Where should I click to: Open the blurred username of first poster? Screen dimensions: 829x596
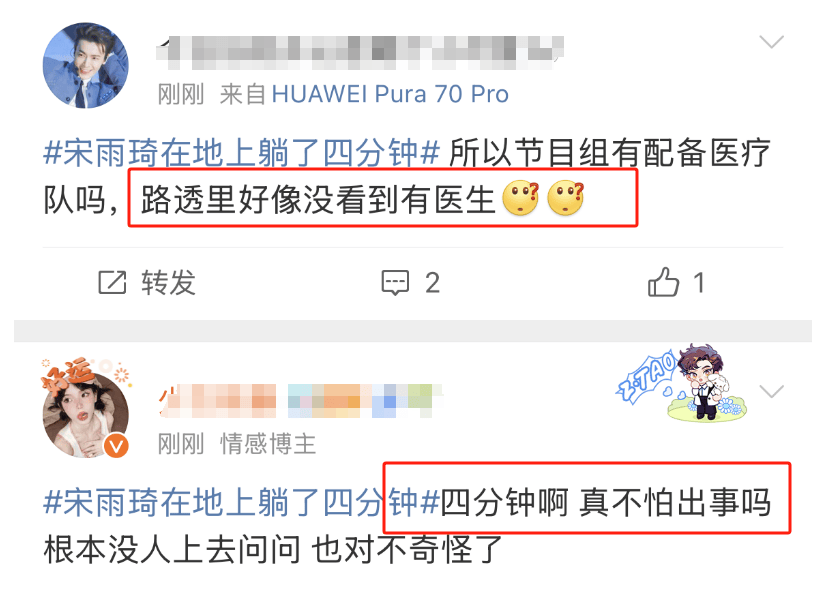[x=360, y=53]
